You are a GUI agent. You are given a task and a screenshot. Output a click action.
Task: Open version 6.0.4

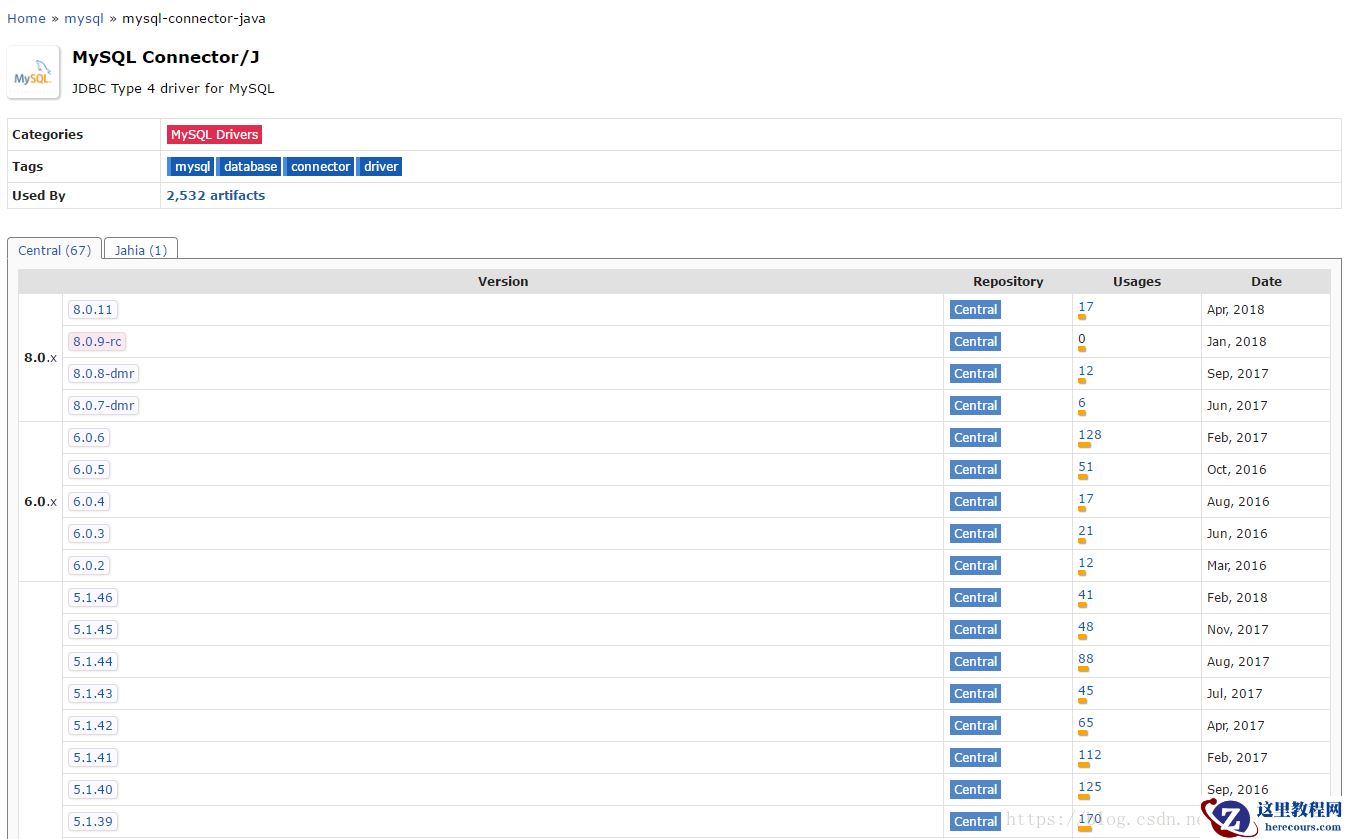coord(89,501)
